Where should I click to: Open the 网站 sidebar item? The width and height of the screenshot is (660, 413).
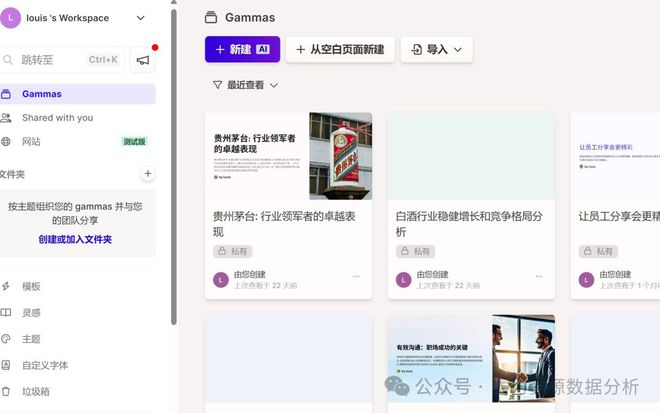pos(77,141)
